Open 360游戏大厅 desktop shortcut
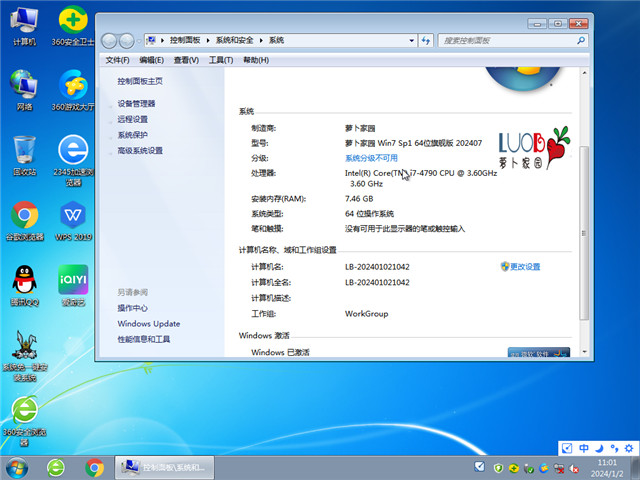640x480 pixels. [x=73, y=91]
